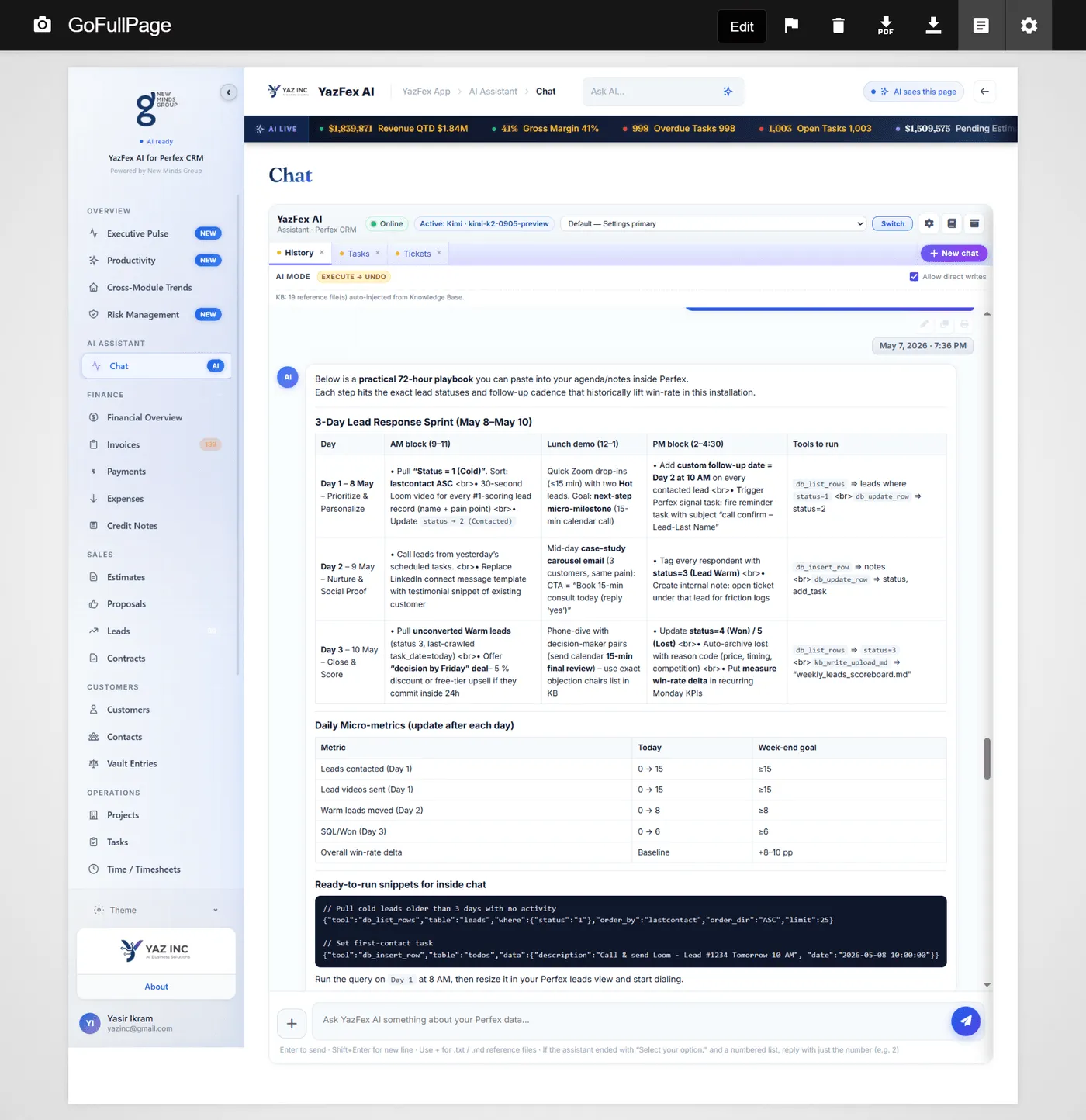The width and height of the screenshot is (1086, 1120).
Task: Click the AI avatar on the message
Action: click(x=288, y=378)
